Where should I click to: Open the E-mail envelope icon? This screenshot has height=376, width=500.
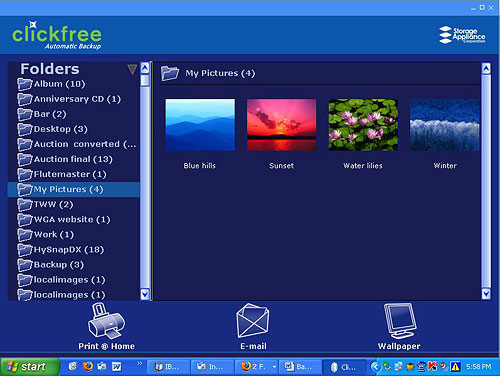click(253, 321)
